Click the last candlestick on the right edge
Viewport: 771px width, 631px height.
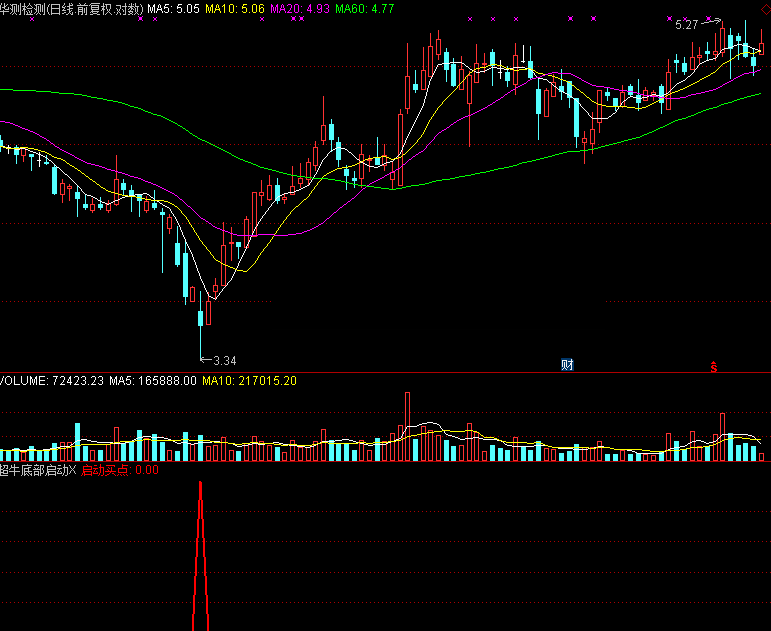(763, 47)
